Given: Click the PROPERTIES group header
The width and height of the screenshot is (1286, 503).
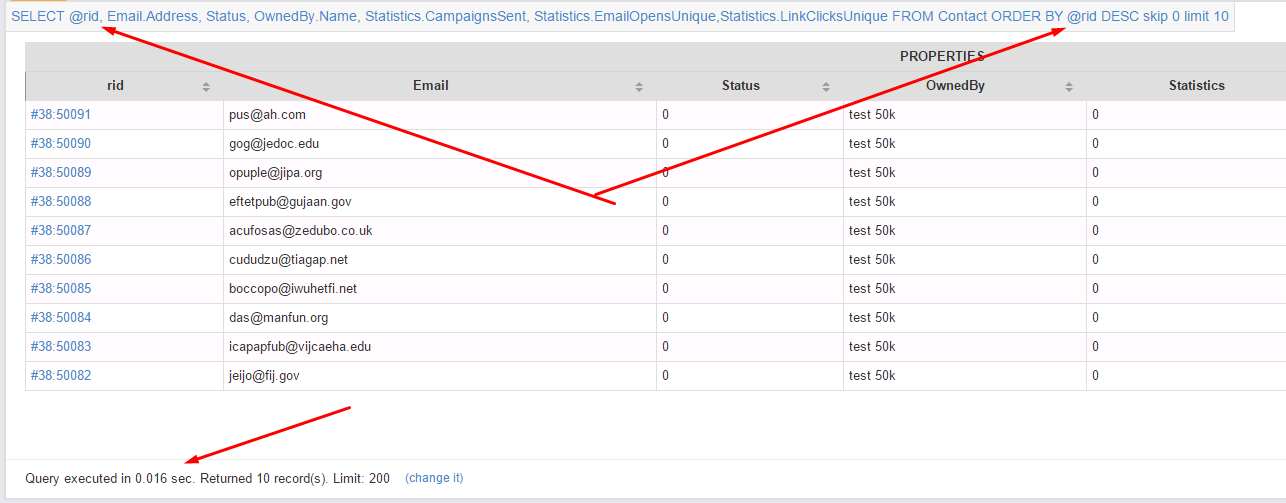Looking at the screenshot, I should (x=942, y=56).
